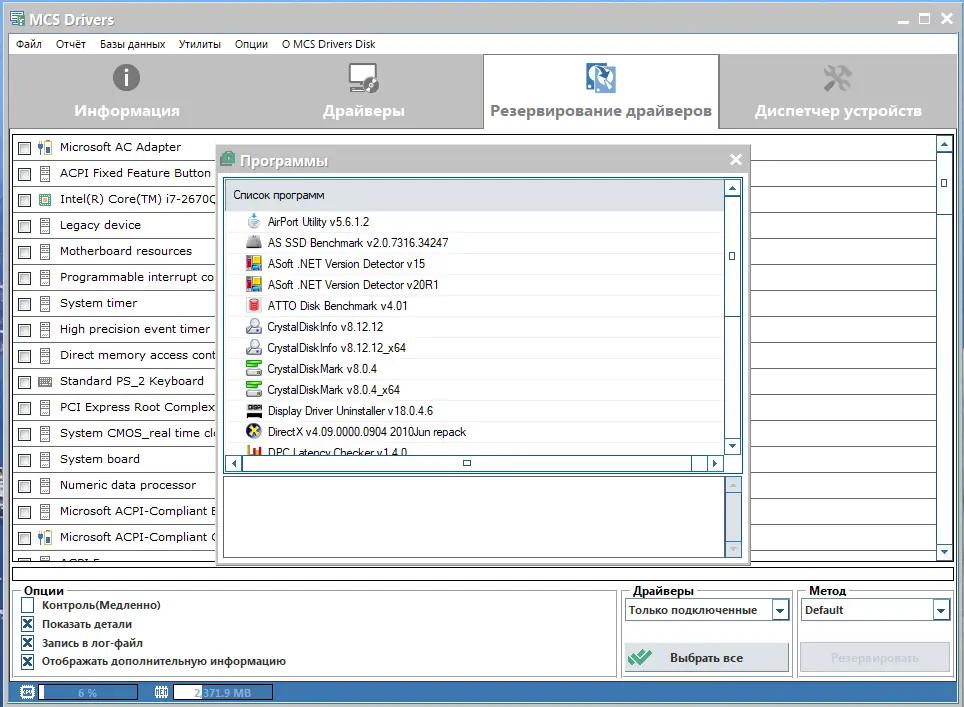Click the Intel Core i7-2670 processor icon
964x707 pixels.
(x=45, y=199)
